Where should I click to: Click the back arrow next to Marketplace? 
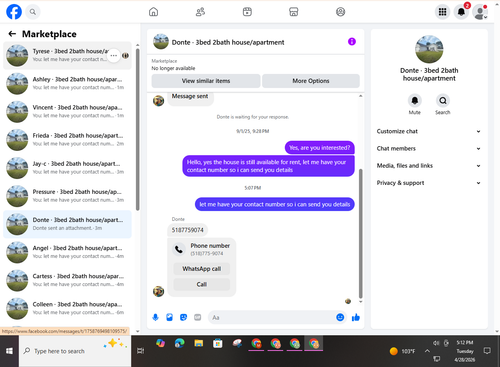[12, 34]
